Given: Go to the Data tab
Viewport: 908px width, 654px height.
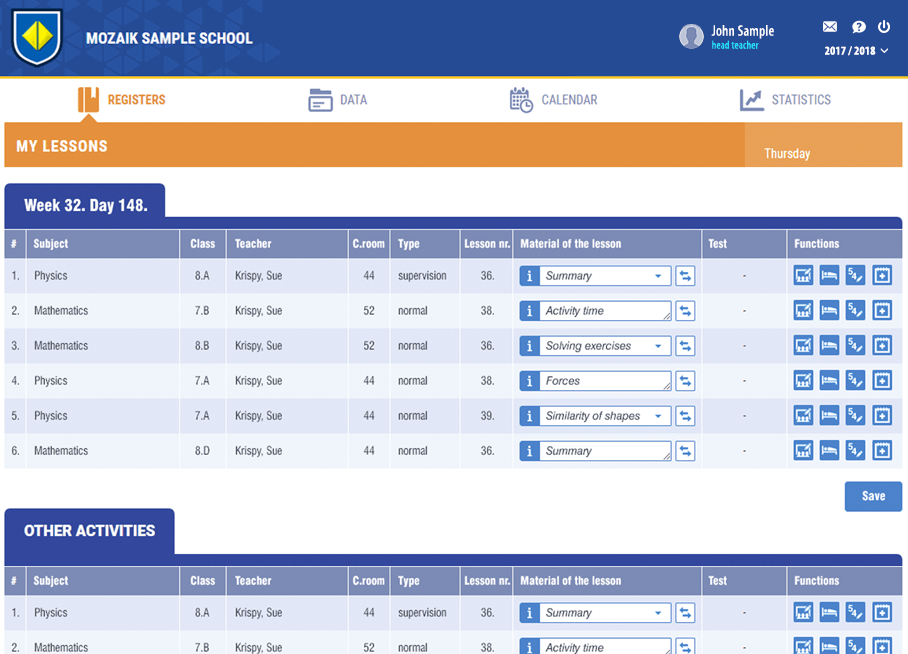Looking at the screenshot, I should pyautogui.click(x=338, y=100).
